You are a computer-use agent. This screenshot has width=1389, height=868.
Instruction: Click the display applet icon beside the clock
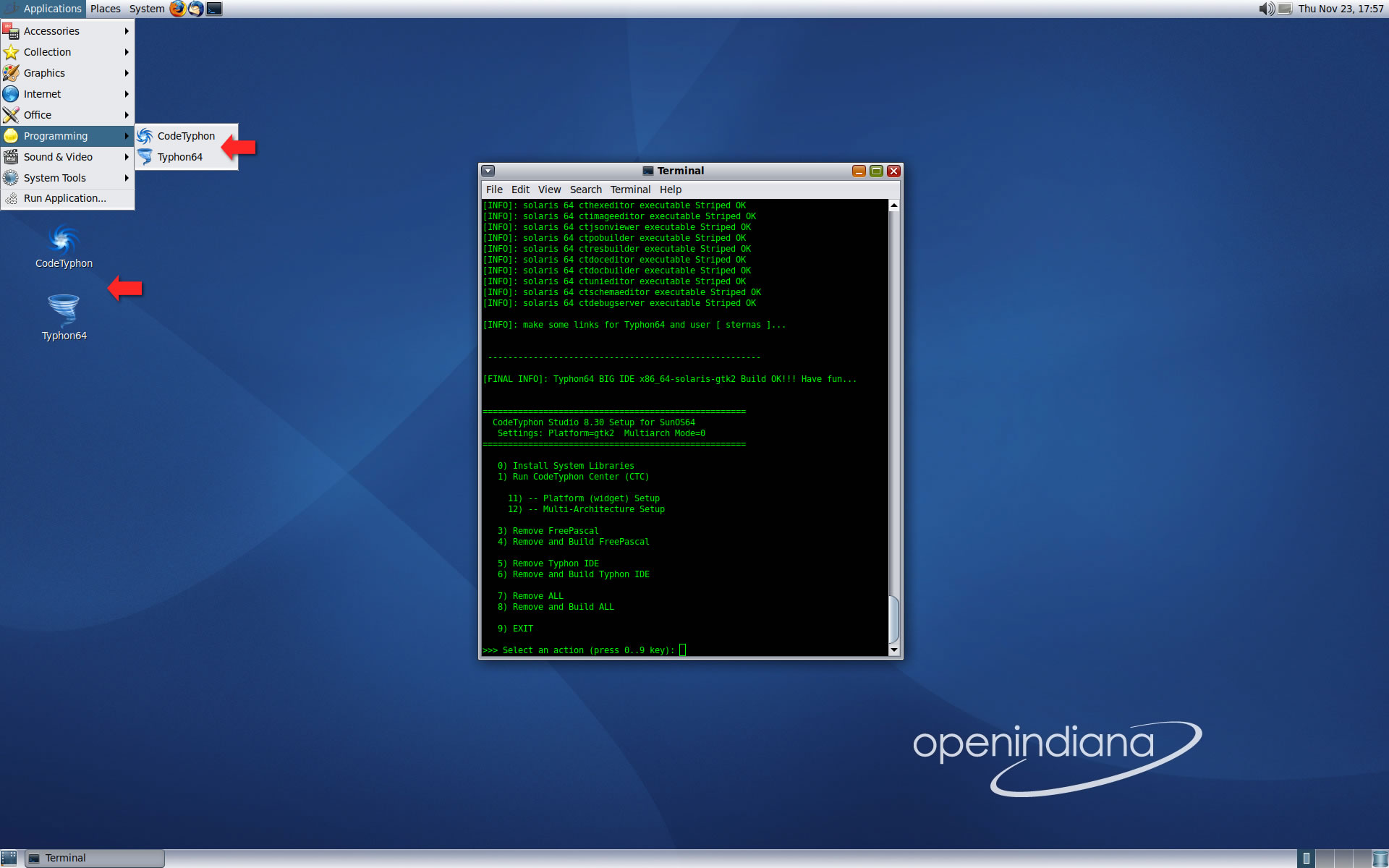coord(1285,9)
